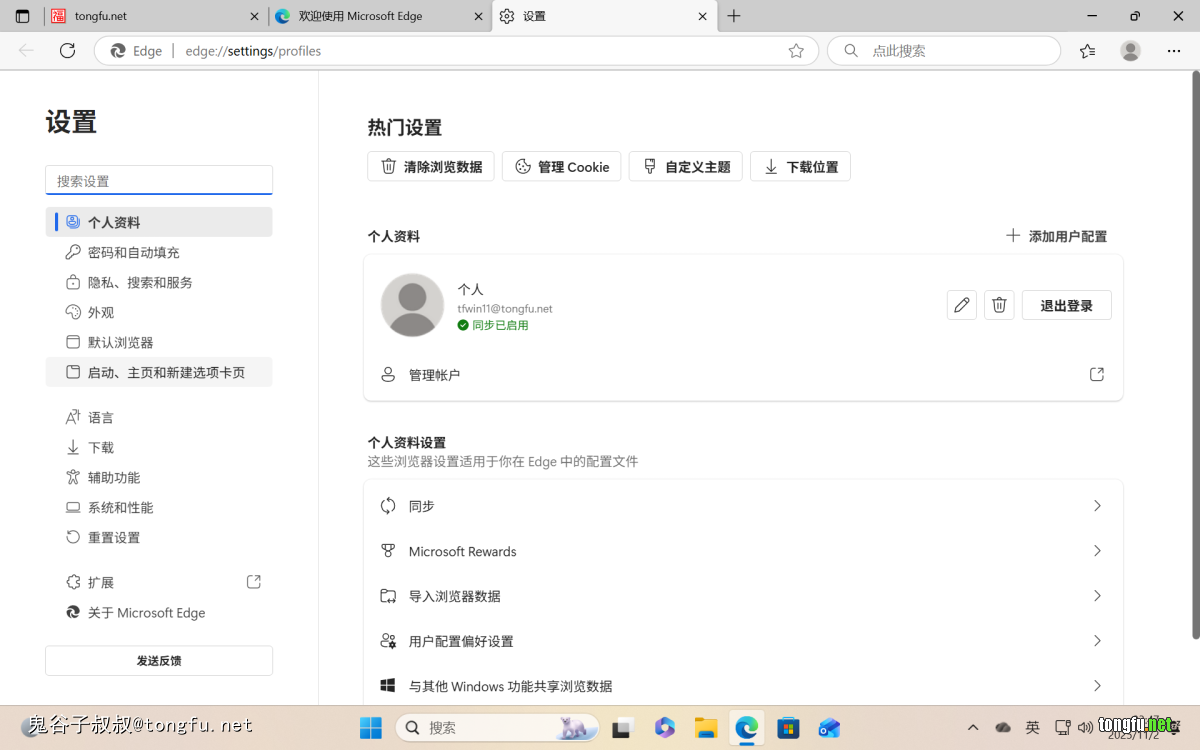
Task: Select 隐私、搜索和服务 in sidebar
Action: click(140, 283)
